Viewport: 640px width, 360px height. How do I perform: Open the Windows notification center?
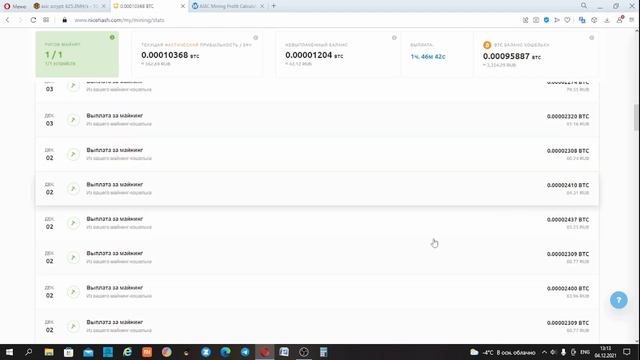[x=627, y=352]
